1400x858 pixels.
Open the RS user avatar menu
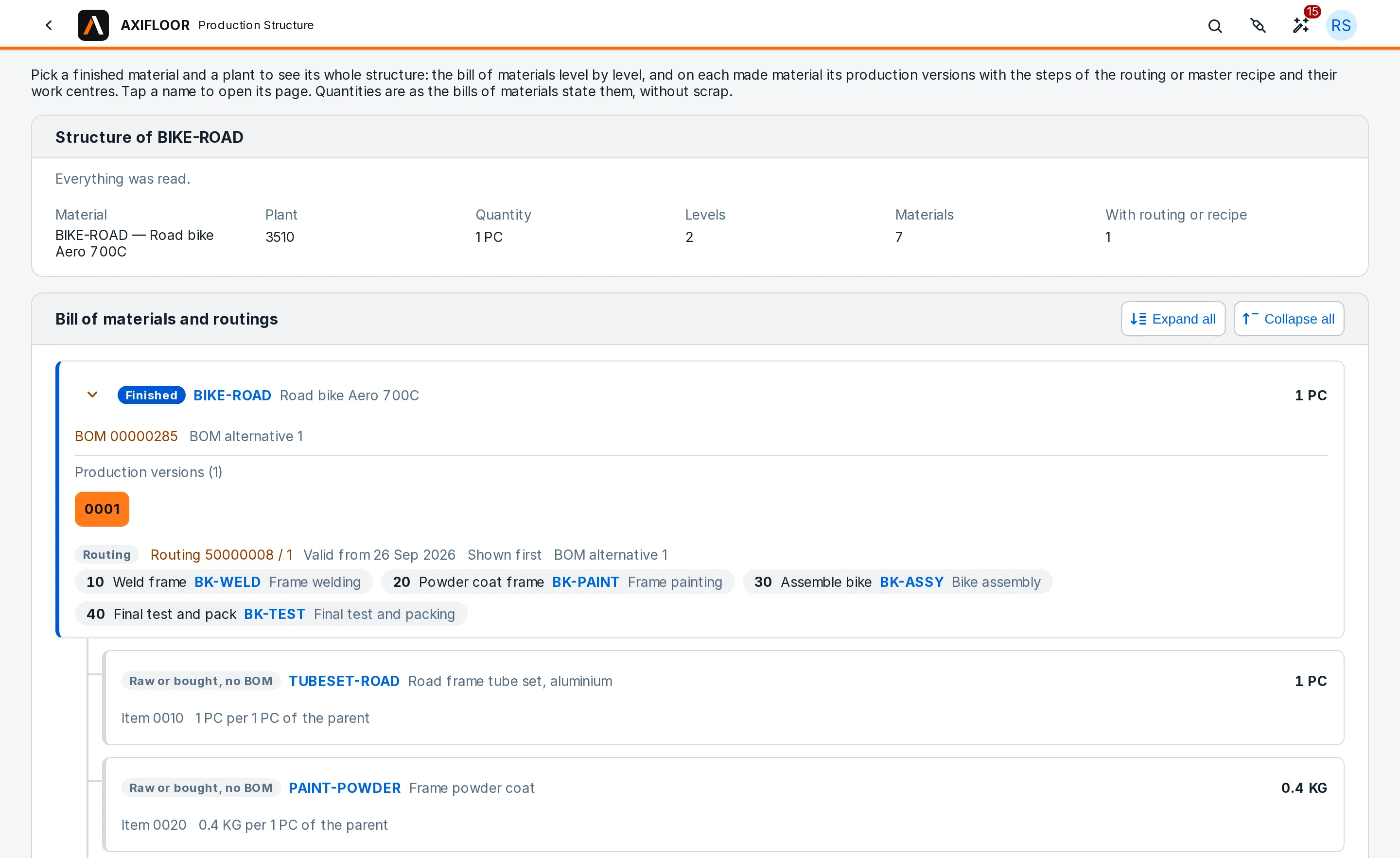(1341, 26)
